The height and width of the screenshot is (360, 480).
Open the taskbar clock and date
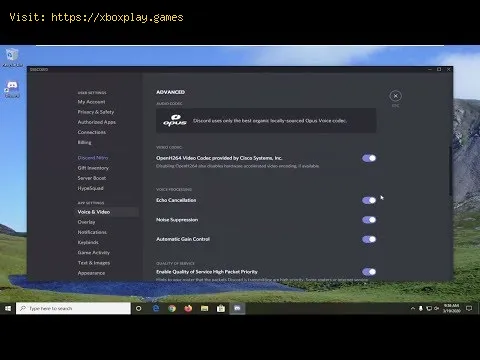tap(451, 308)
